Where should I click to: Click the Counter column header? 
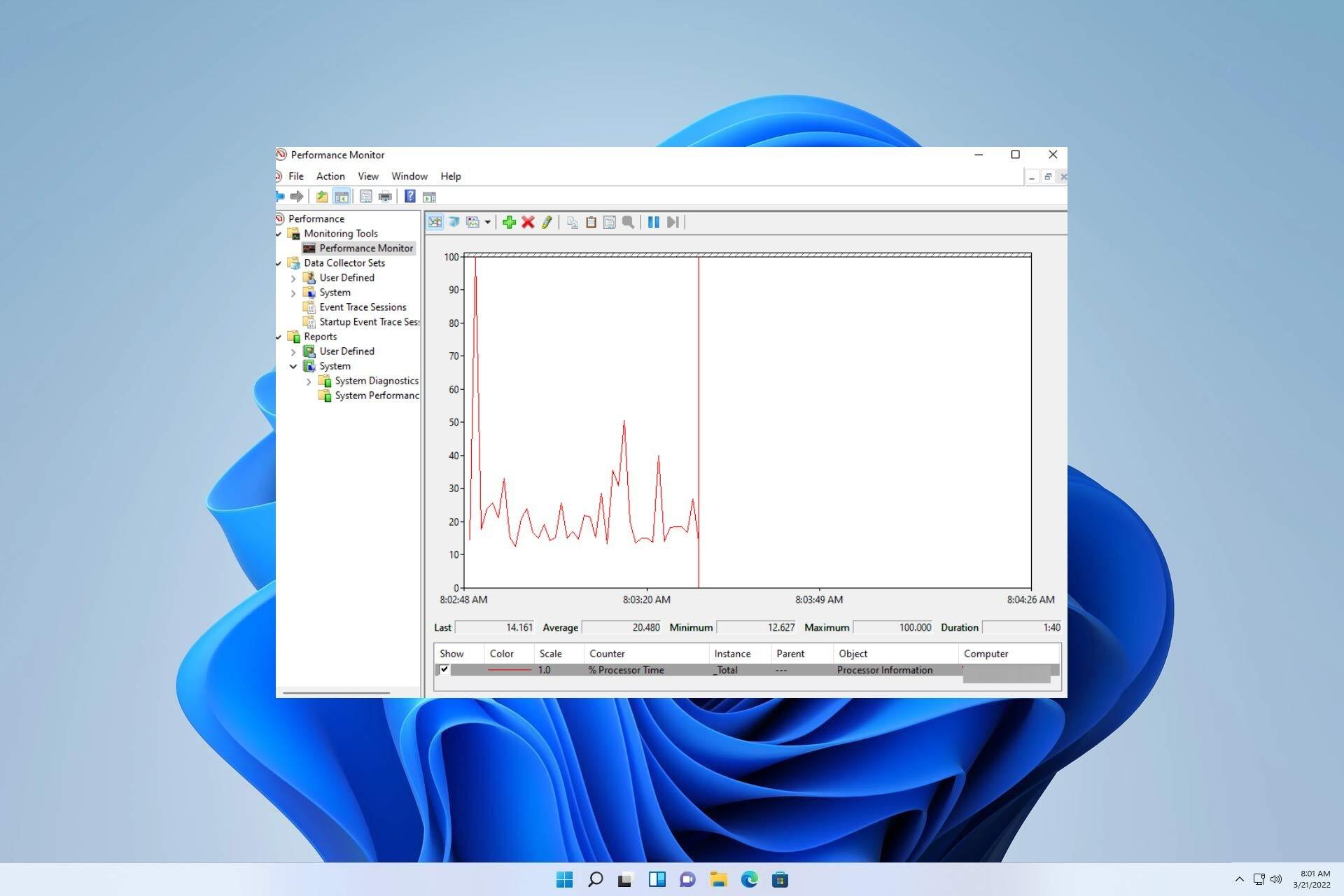tap(646, 653)
